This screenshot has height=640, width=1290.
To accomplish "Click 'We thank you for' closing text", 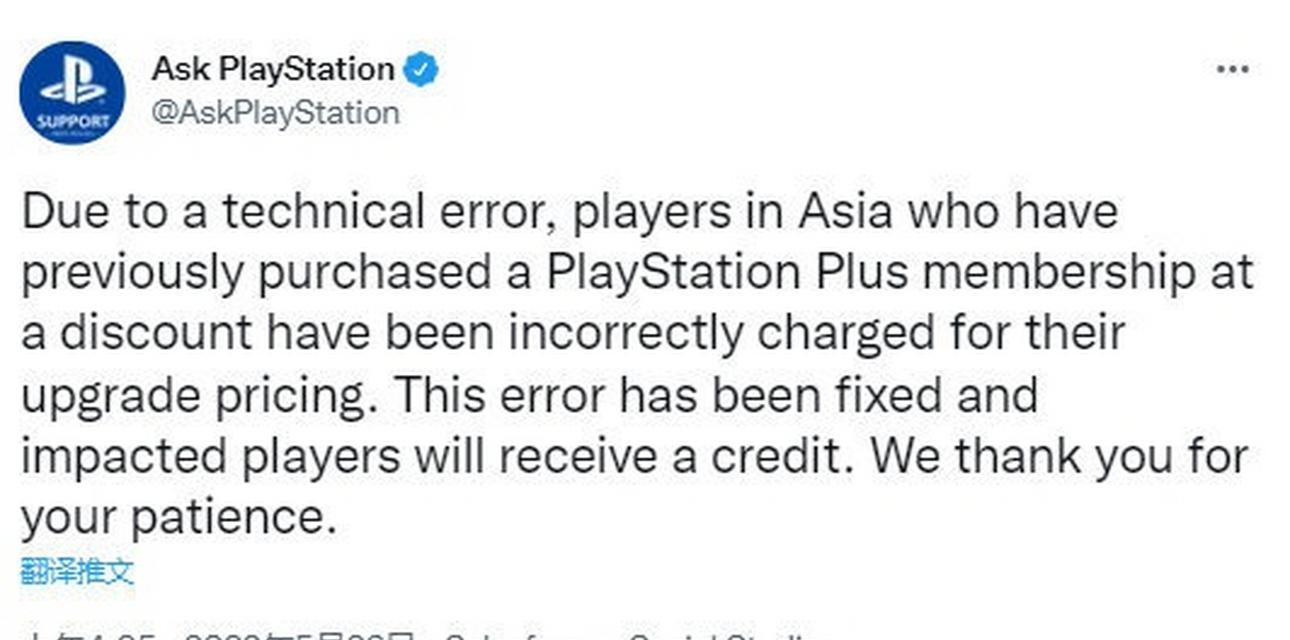I will [x=1057, y=456].
